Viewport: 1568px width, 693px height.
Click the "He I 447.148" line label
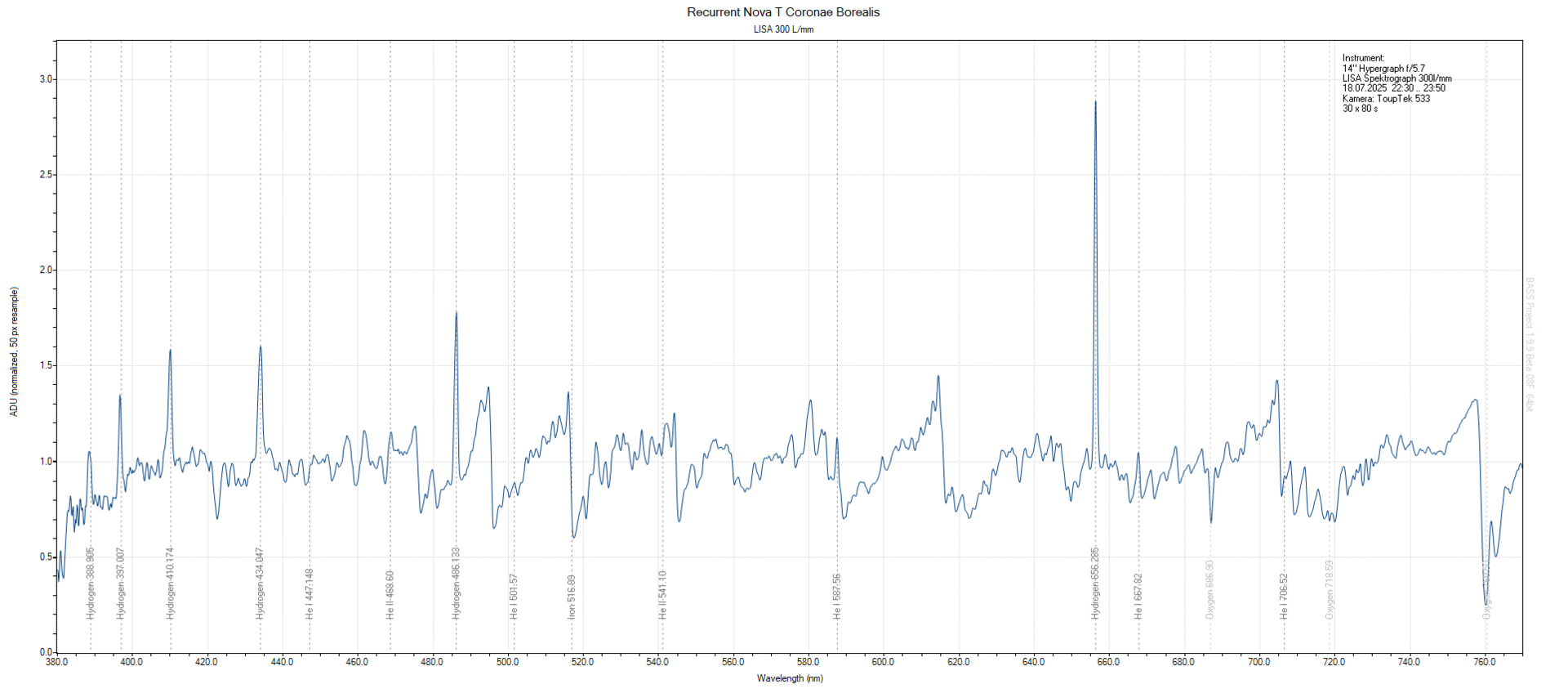pyautogui.click(x=310, y=593)
